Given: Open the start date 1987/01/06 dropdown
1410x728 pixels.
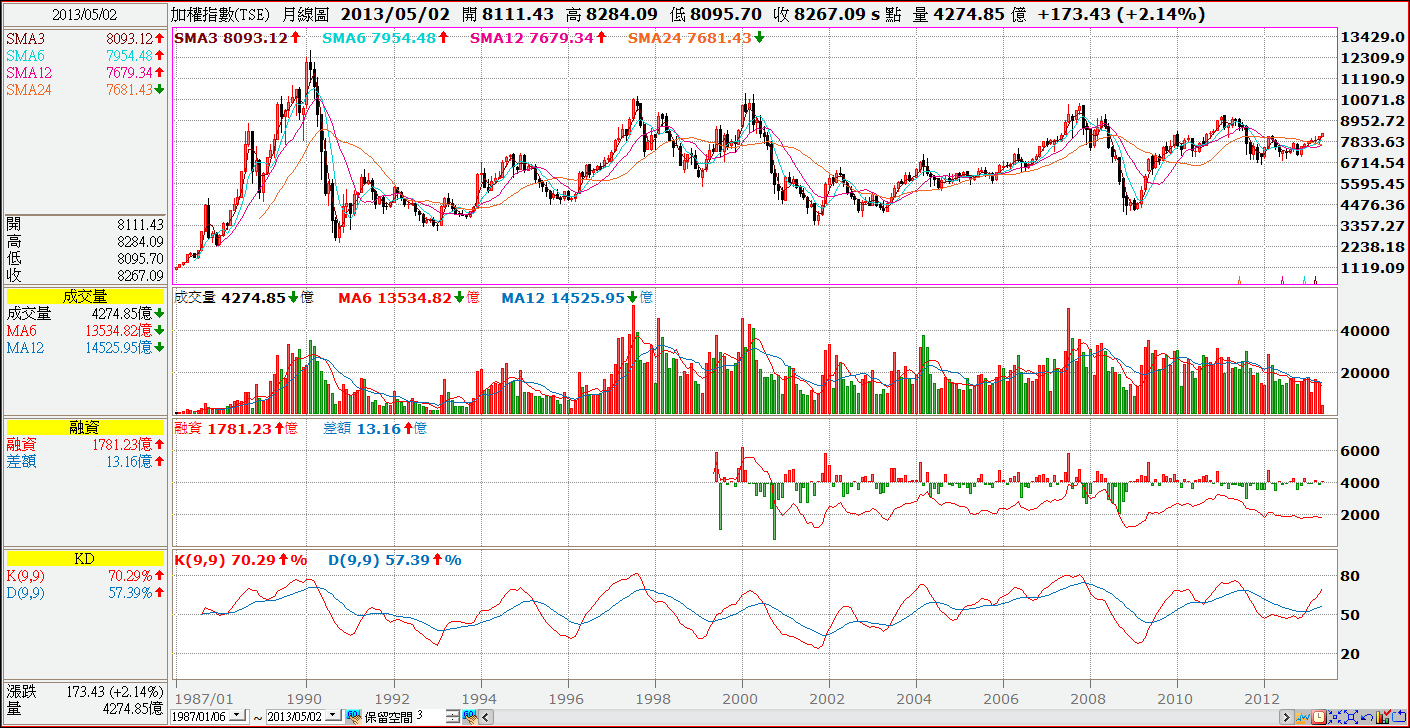Looking at the screenshot, I should (x=239, y=717).
